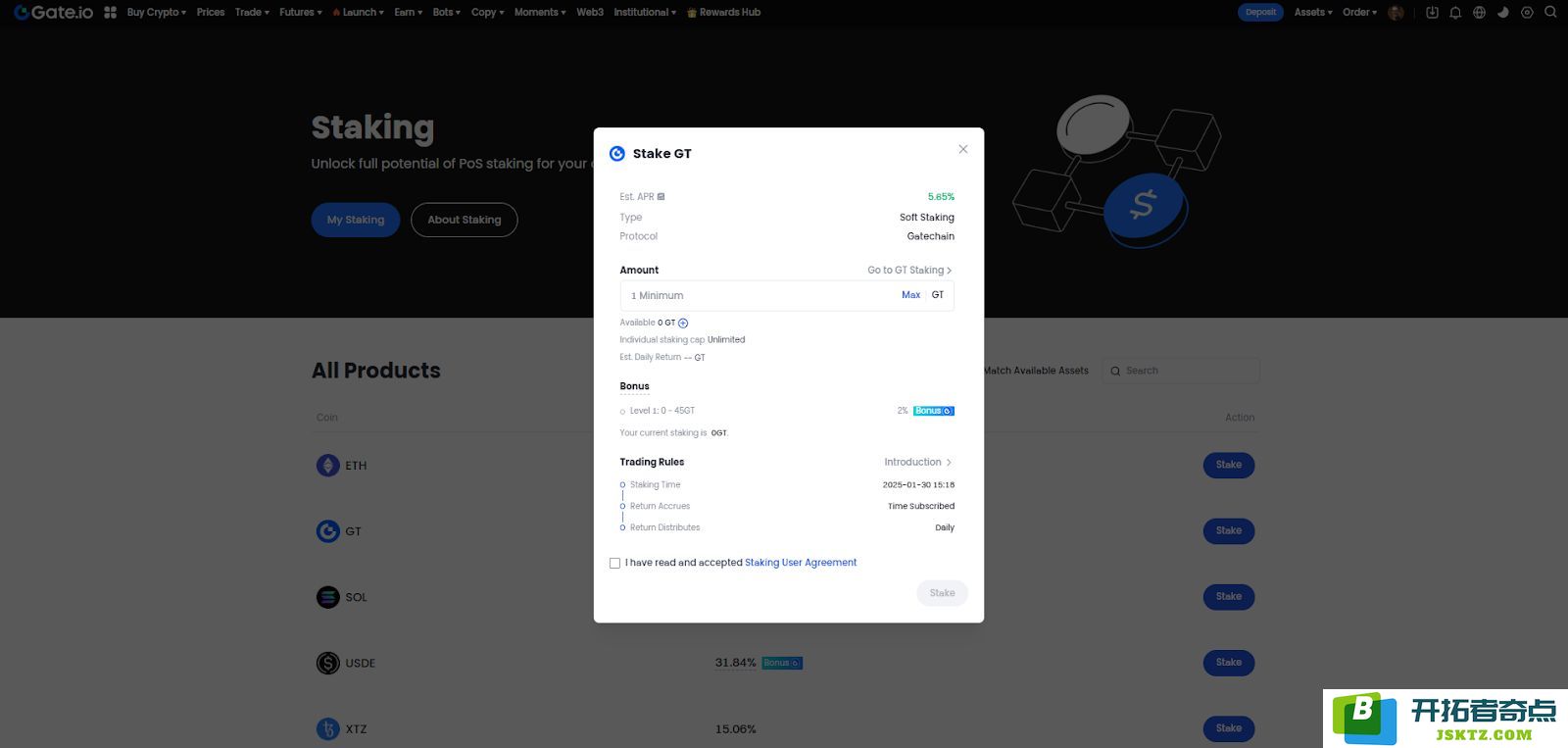This screenshot has width=1568, height=748.
Task: Stake GT from the list
Action: (x=1229, y=530)
